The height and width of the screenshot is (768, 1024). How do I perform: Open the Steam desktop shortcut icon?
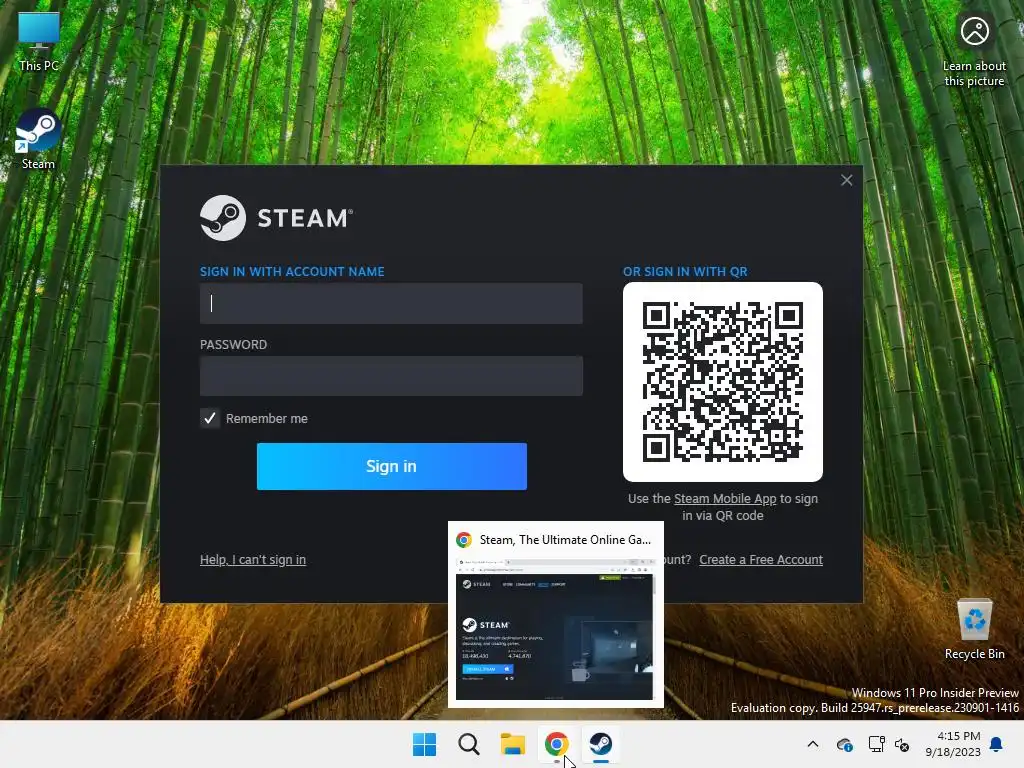click(38, 139)
